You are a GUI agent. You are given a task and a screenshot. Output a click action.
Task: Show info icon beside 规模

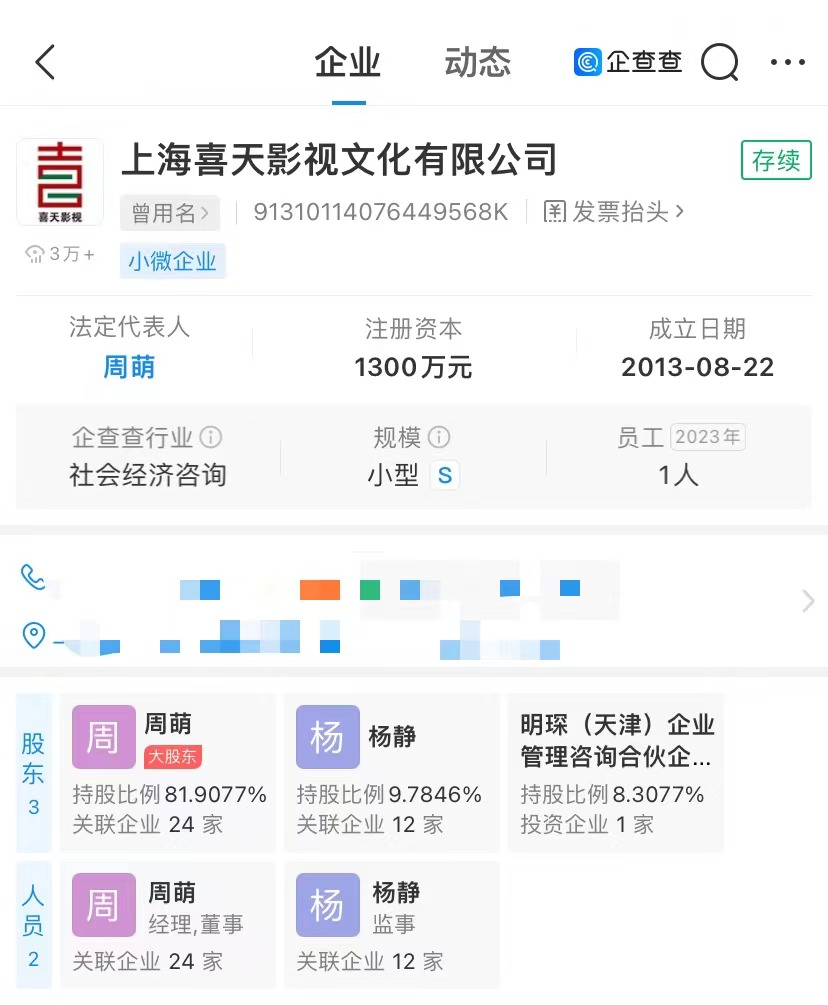pyautogui.click(x=439, y=437)
